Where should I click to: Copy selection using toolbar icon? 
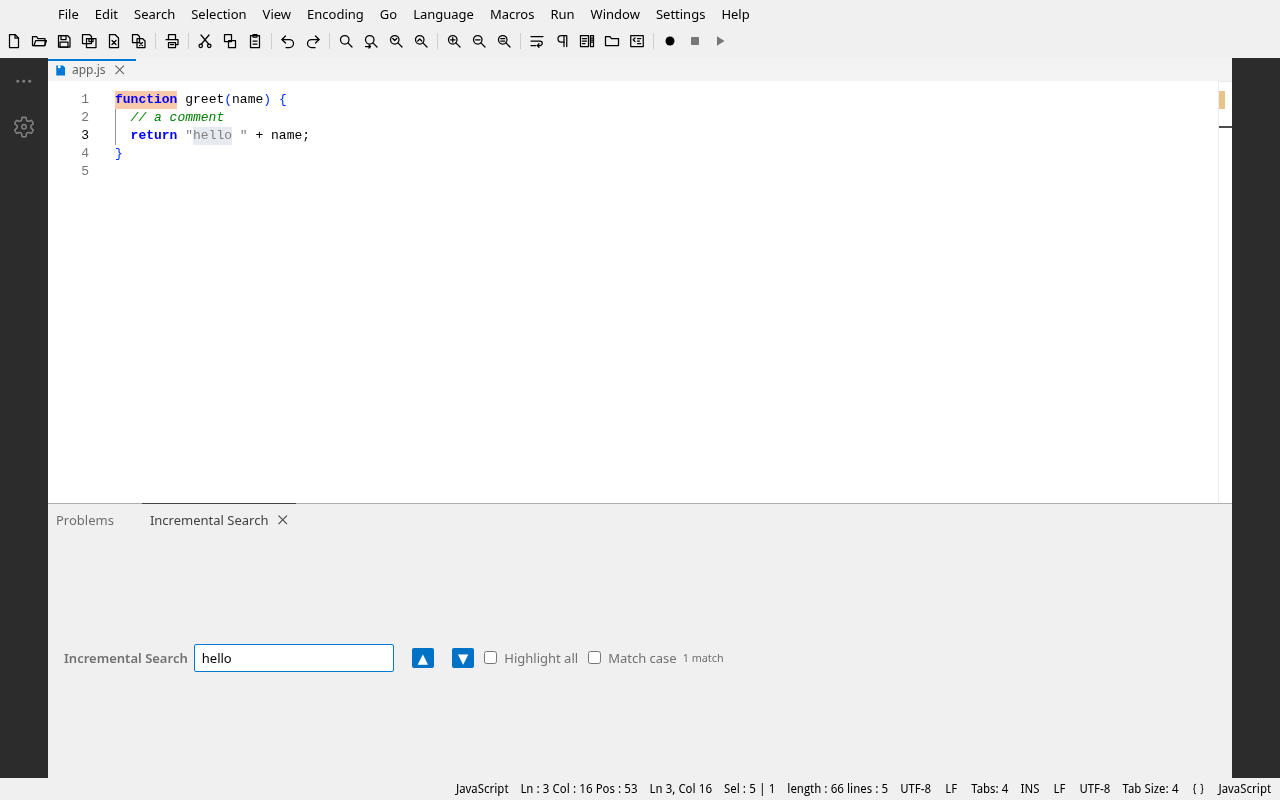(230, 41)
